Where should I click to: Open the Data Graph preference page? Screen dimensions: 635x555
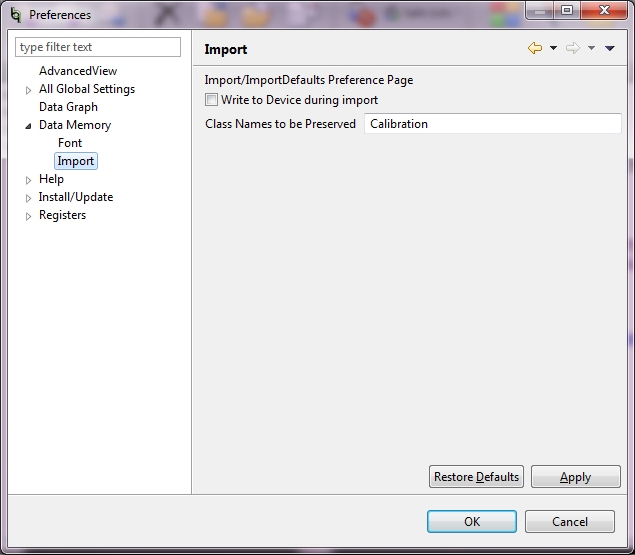[x=68, y=107]
